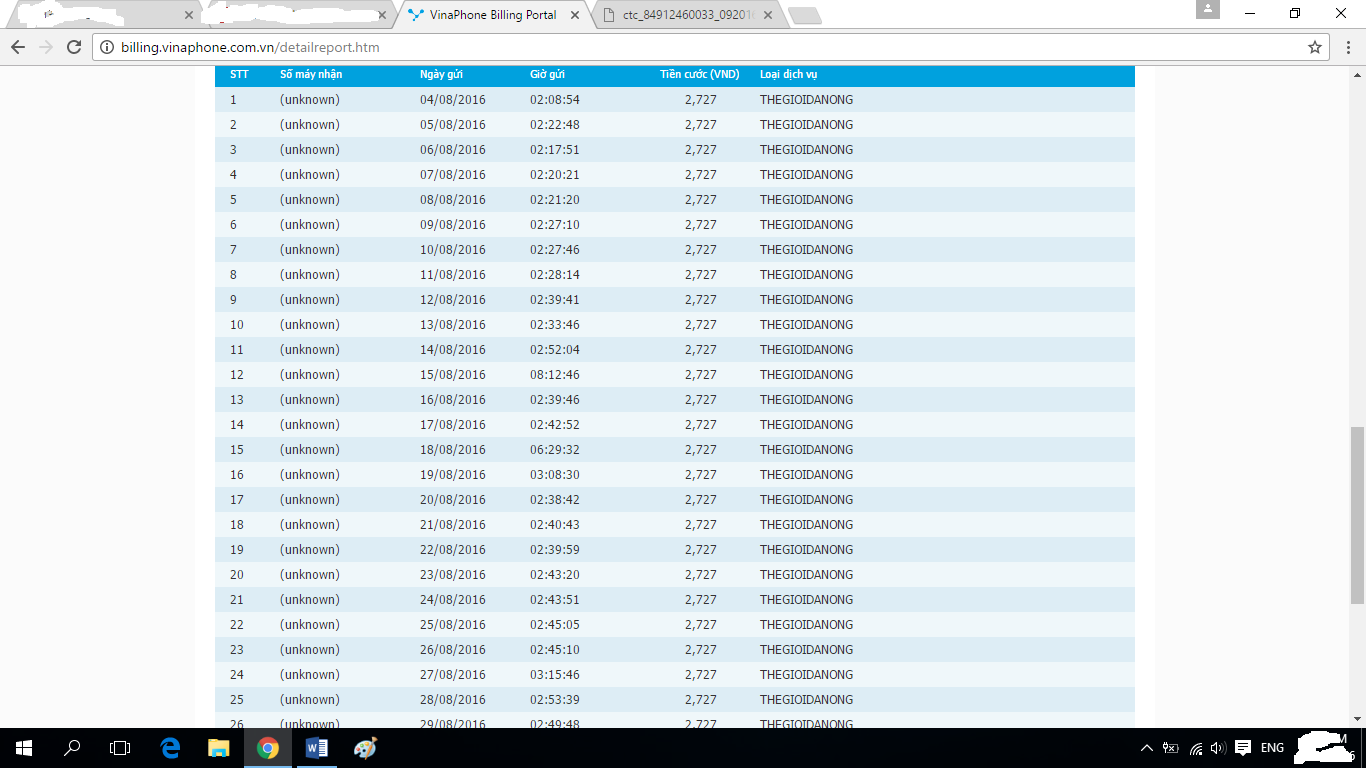
Task: Click the Giờ gửi column header
Action: [x=547, y=74]
